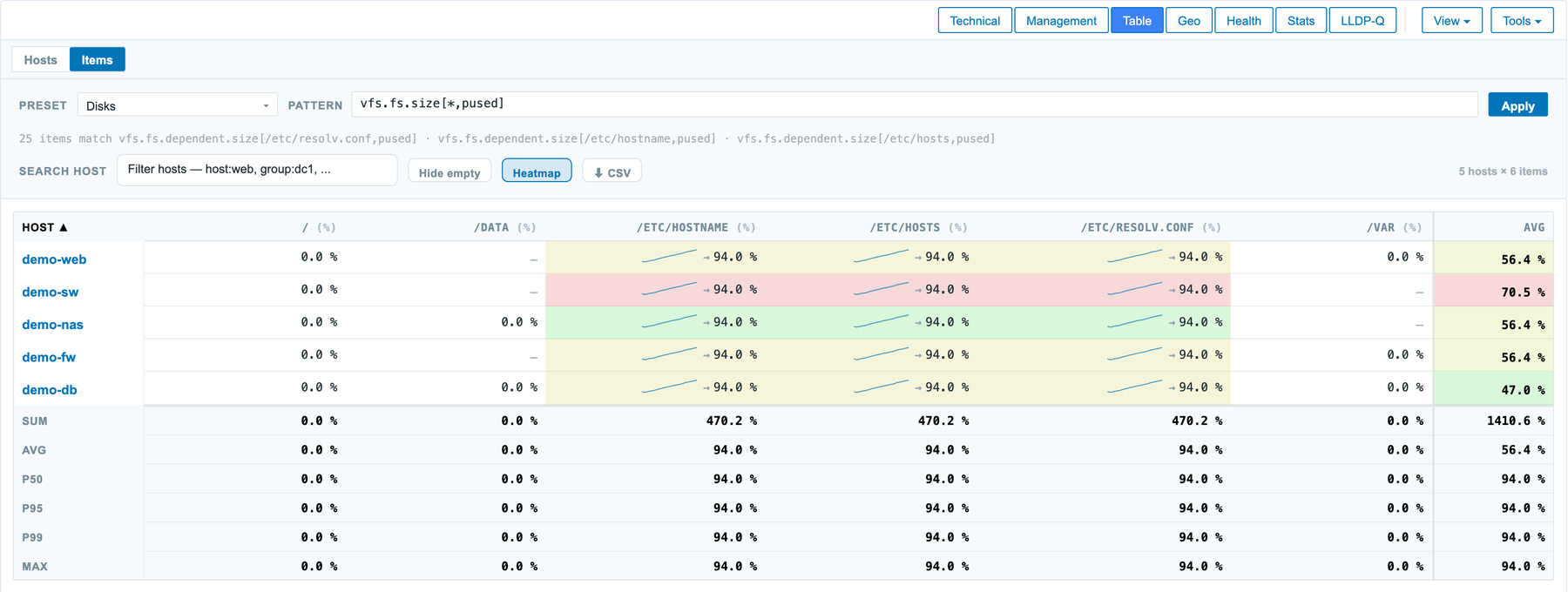The width and height of the screenshot is (1568, 592).
Task: Expand the View dropdown menu
Action: [1452, 20]
